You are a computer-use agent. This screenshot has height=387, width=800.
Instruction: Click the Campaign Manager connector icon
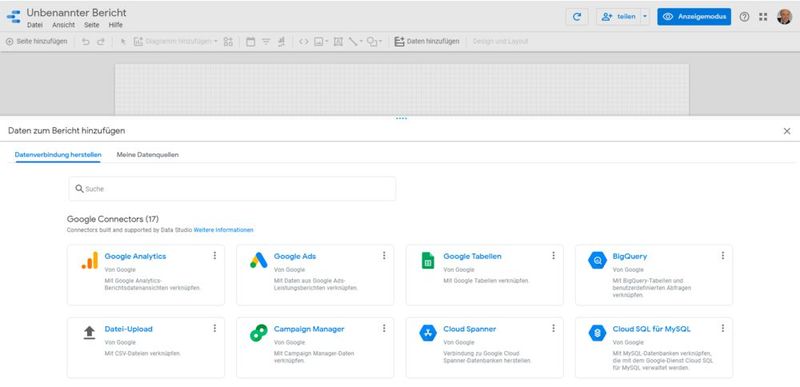pos(259,333)
